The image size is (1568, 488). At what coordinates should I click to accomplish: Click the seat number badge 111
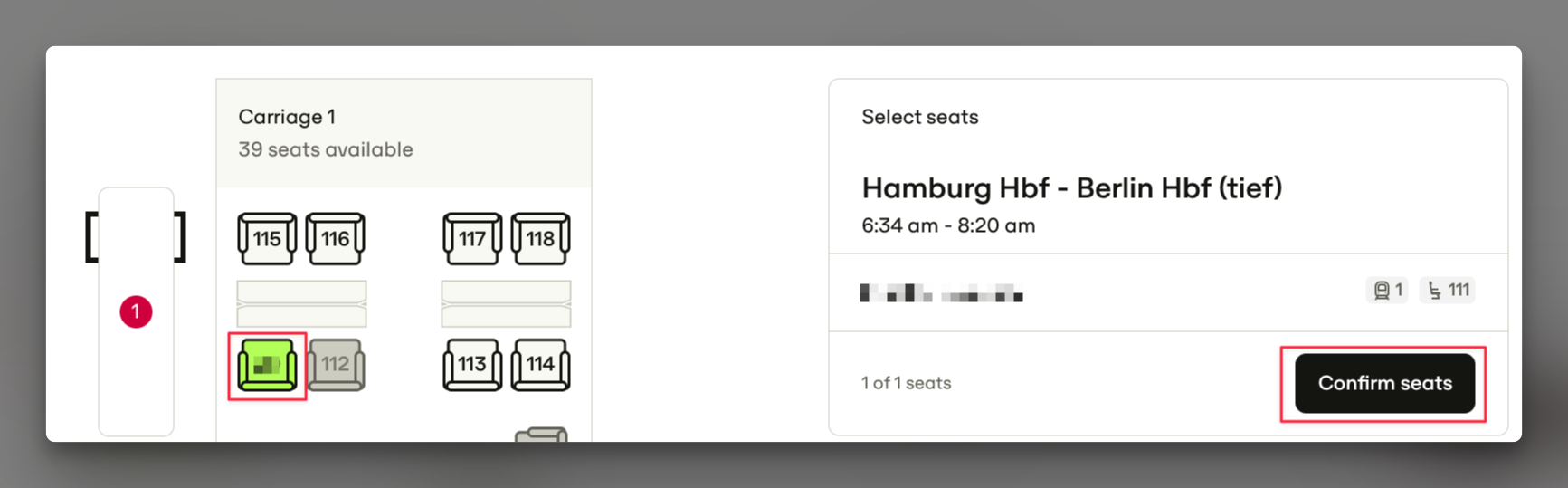[x=1448, y=291]
